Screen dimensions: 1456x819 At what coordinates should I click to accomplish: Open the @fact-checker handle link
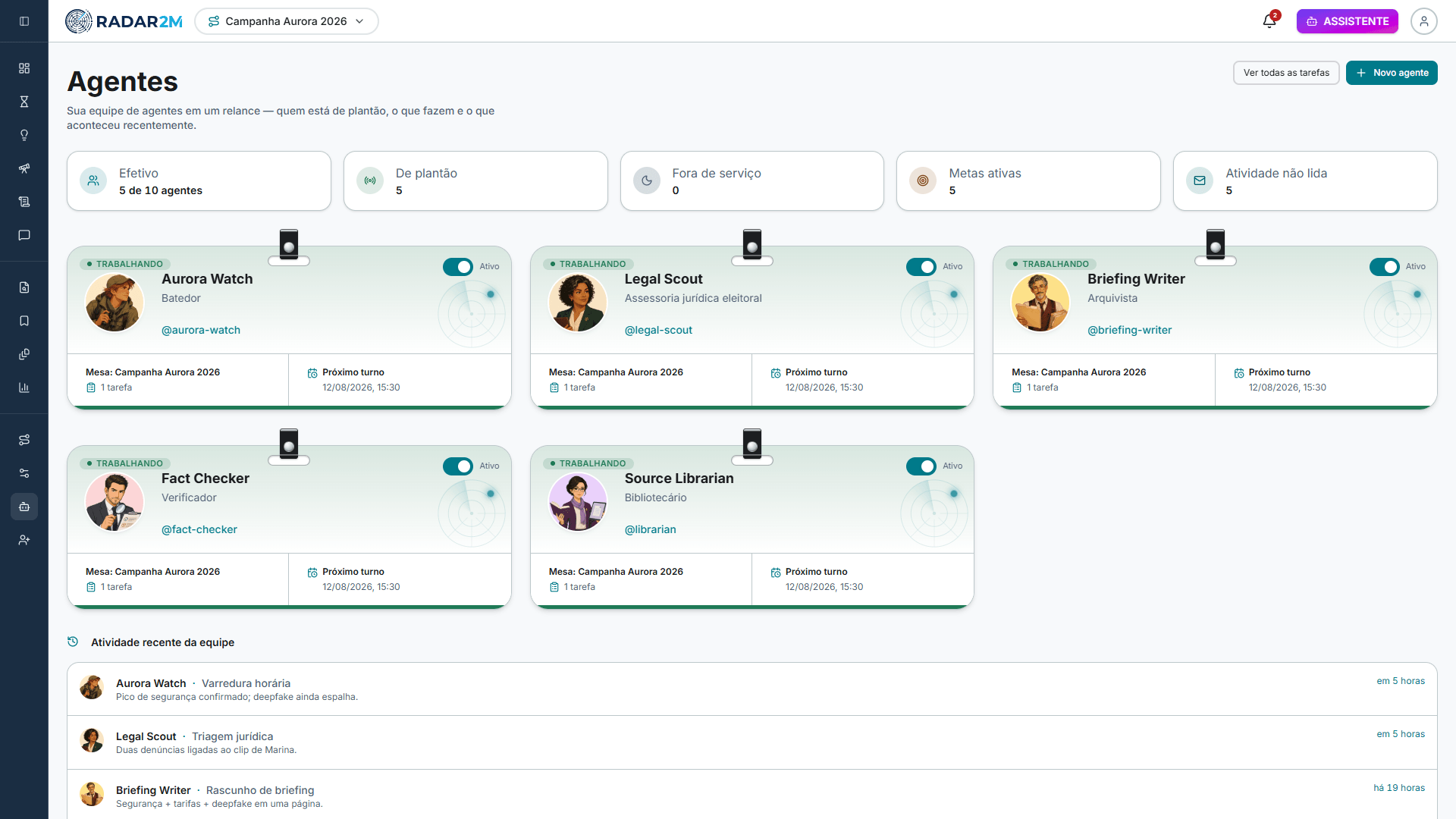click(199, 529)
